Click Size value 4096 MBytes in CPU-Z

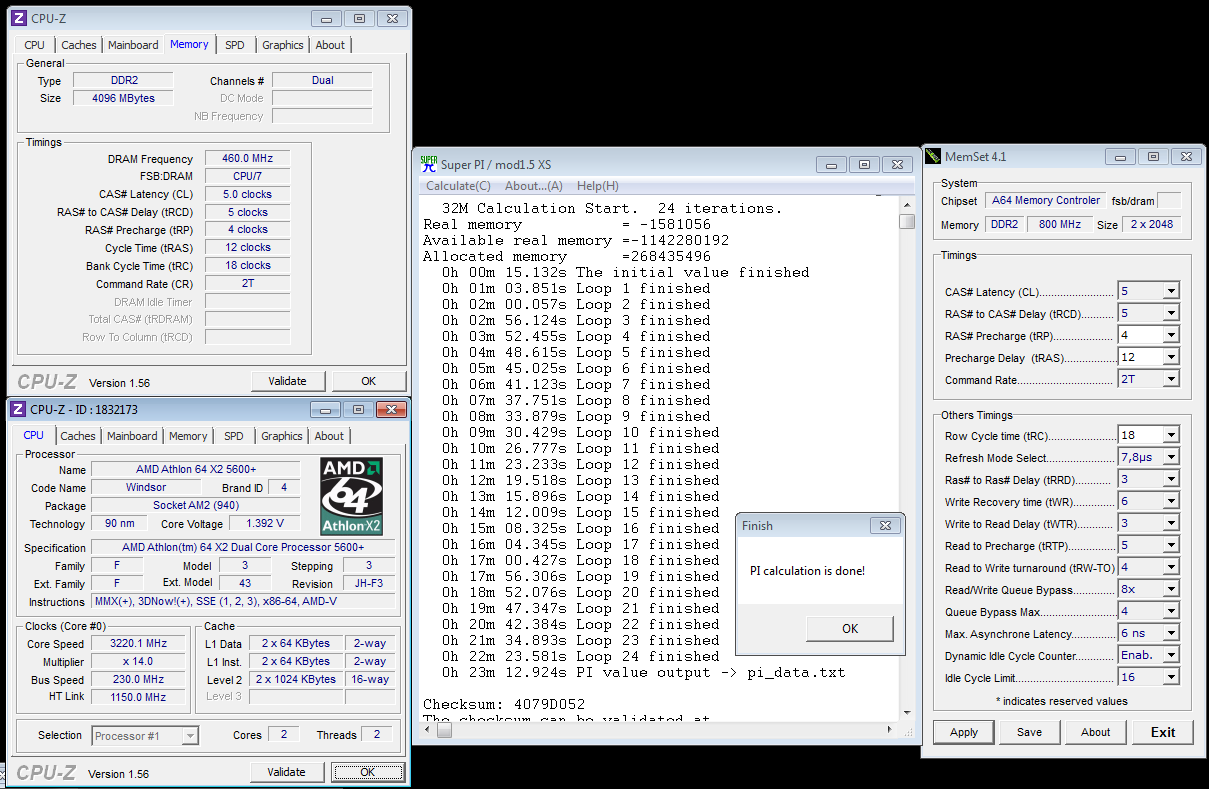pyautogui.click(x=123, y=98)
